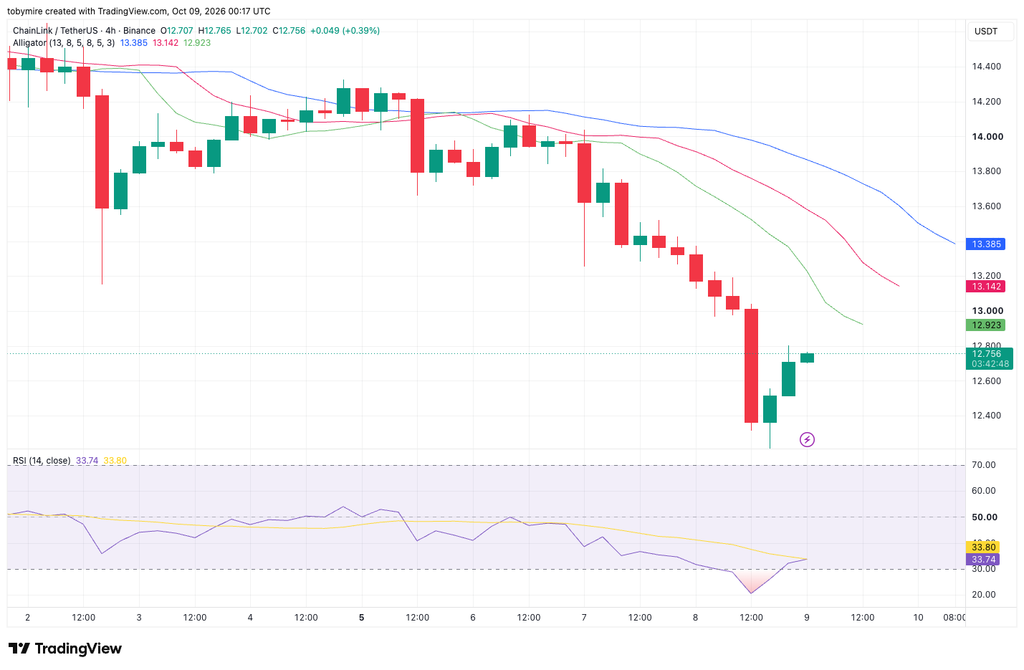Click the large red candle closing near 12.35
This screenshot has width=1024, height=670.
click(x=752, y=366)
